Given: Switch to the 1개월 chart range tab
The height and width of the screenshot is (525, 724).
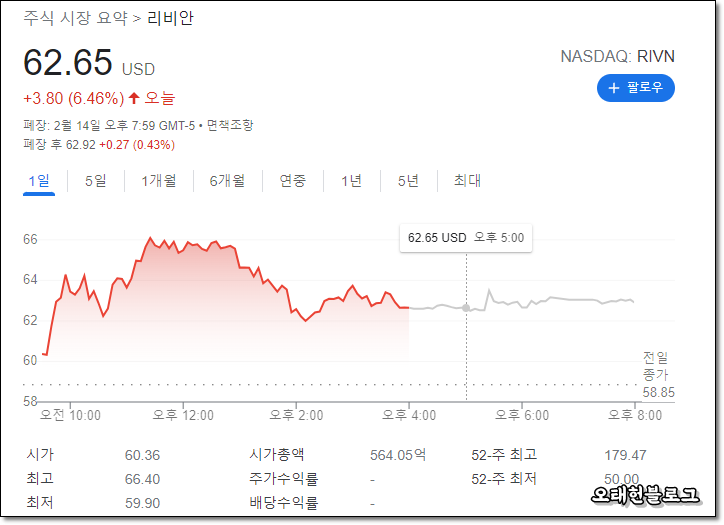Looking at the screenshot, I should (x=159, y=181).
